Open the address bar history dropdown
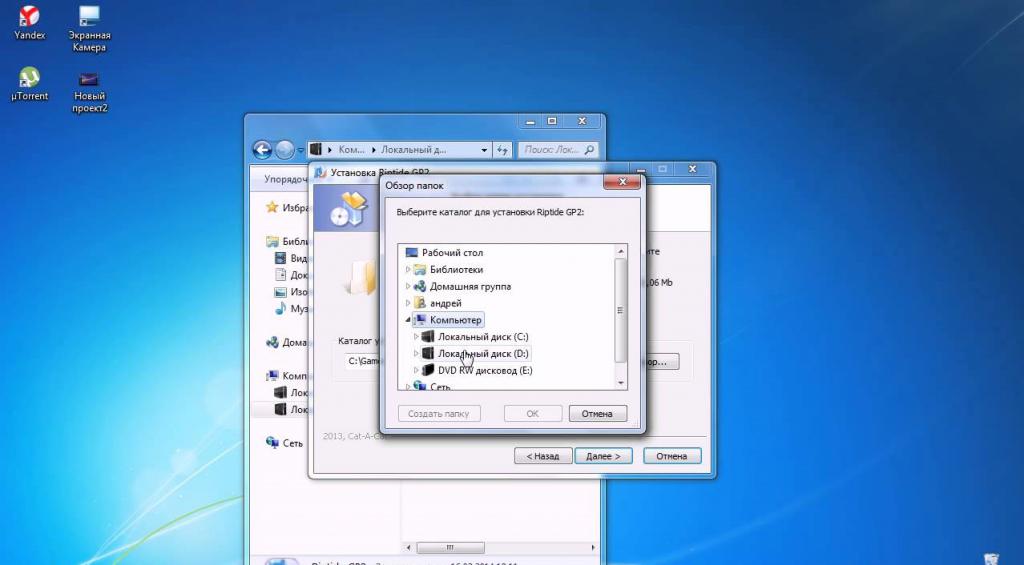The image size is (1024, 565). click(x=484, y=150)
